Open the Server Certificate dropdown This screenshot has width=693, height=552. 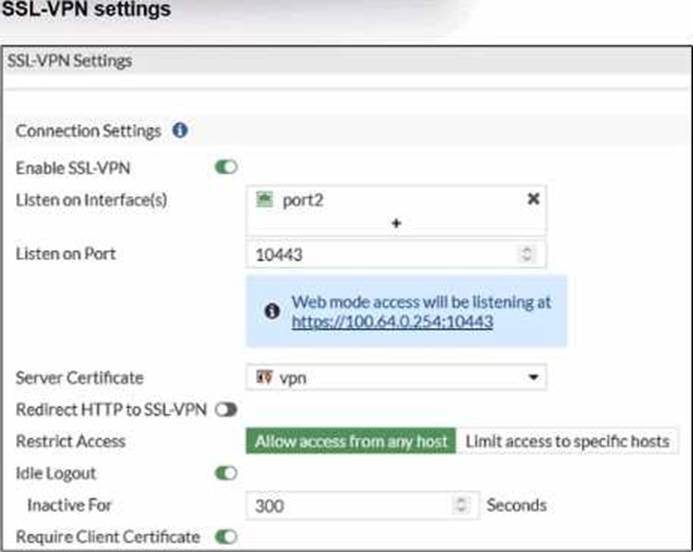tap(533, 378)
